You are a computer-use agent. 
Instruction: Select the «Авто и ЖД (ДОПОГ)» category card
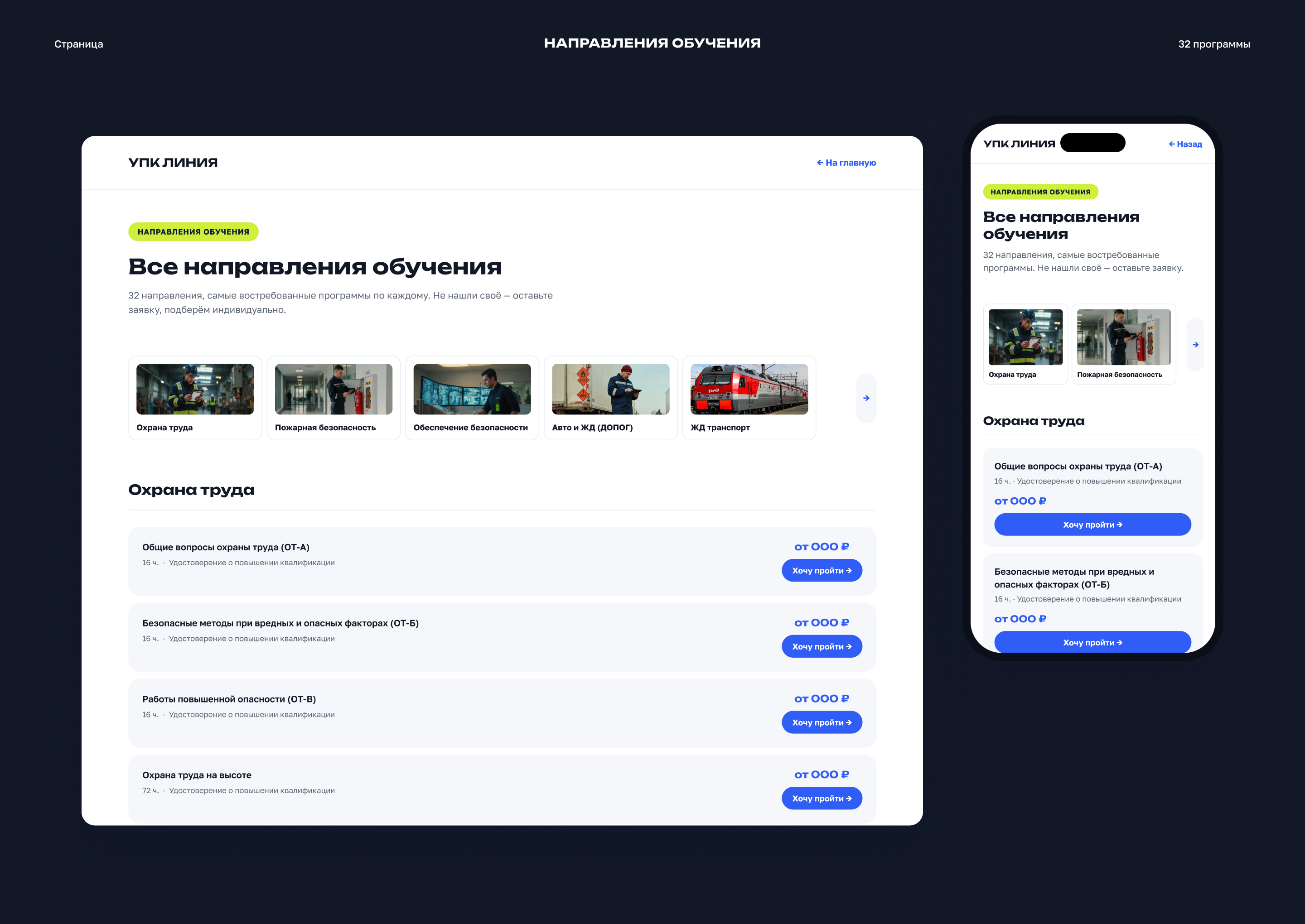point(611,398)
